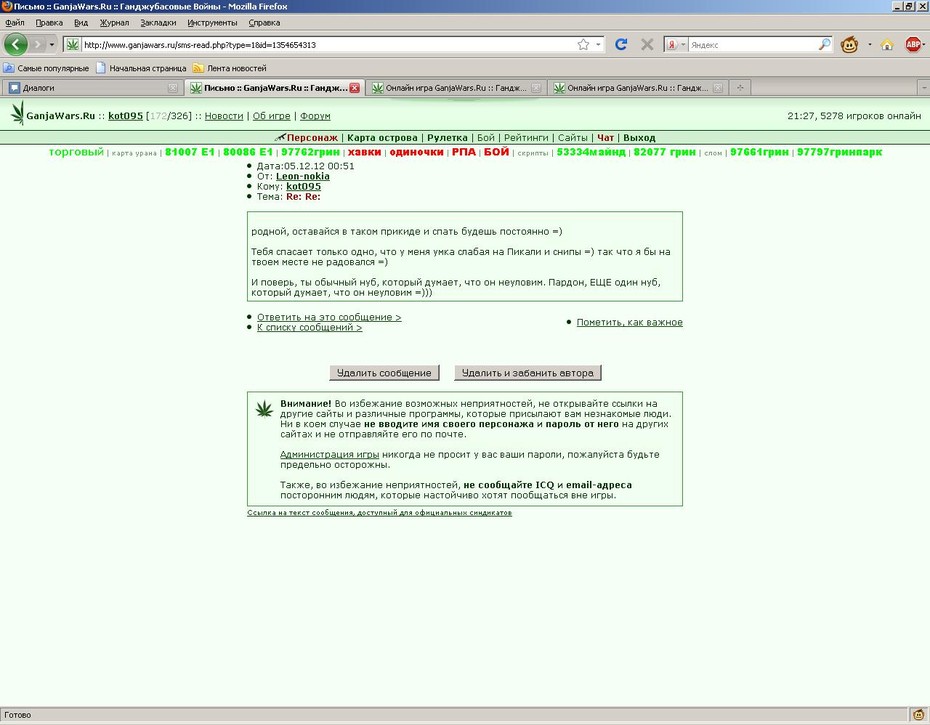The width and height of the screenshot is (930, 725).
Task: Close the Письмо GanjaWars tab
Action: coord(354,88)
